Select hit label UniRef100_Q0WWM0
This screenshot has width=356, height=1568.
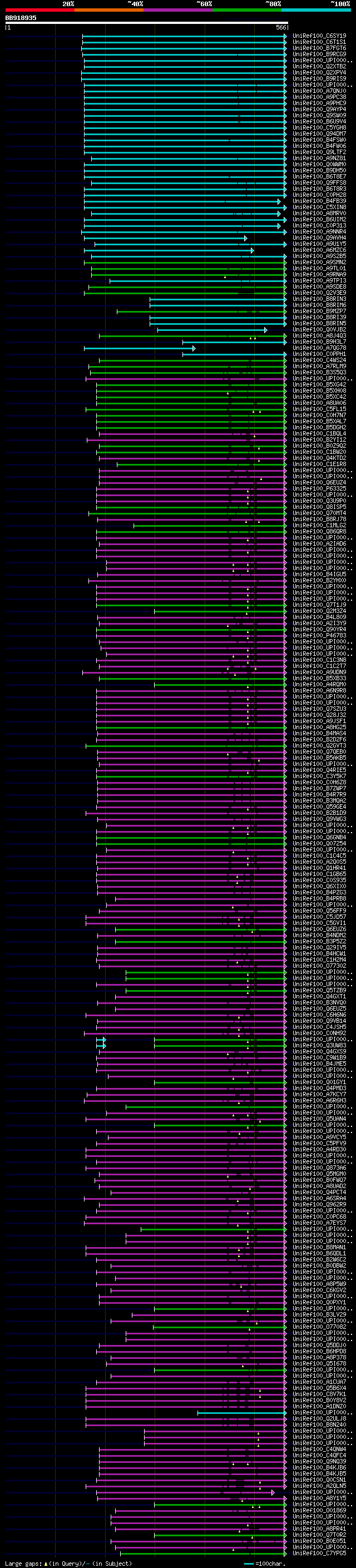click(x=319, y=164)
